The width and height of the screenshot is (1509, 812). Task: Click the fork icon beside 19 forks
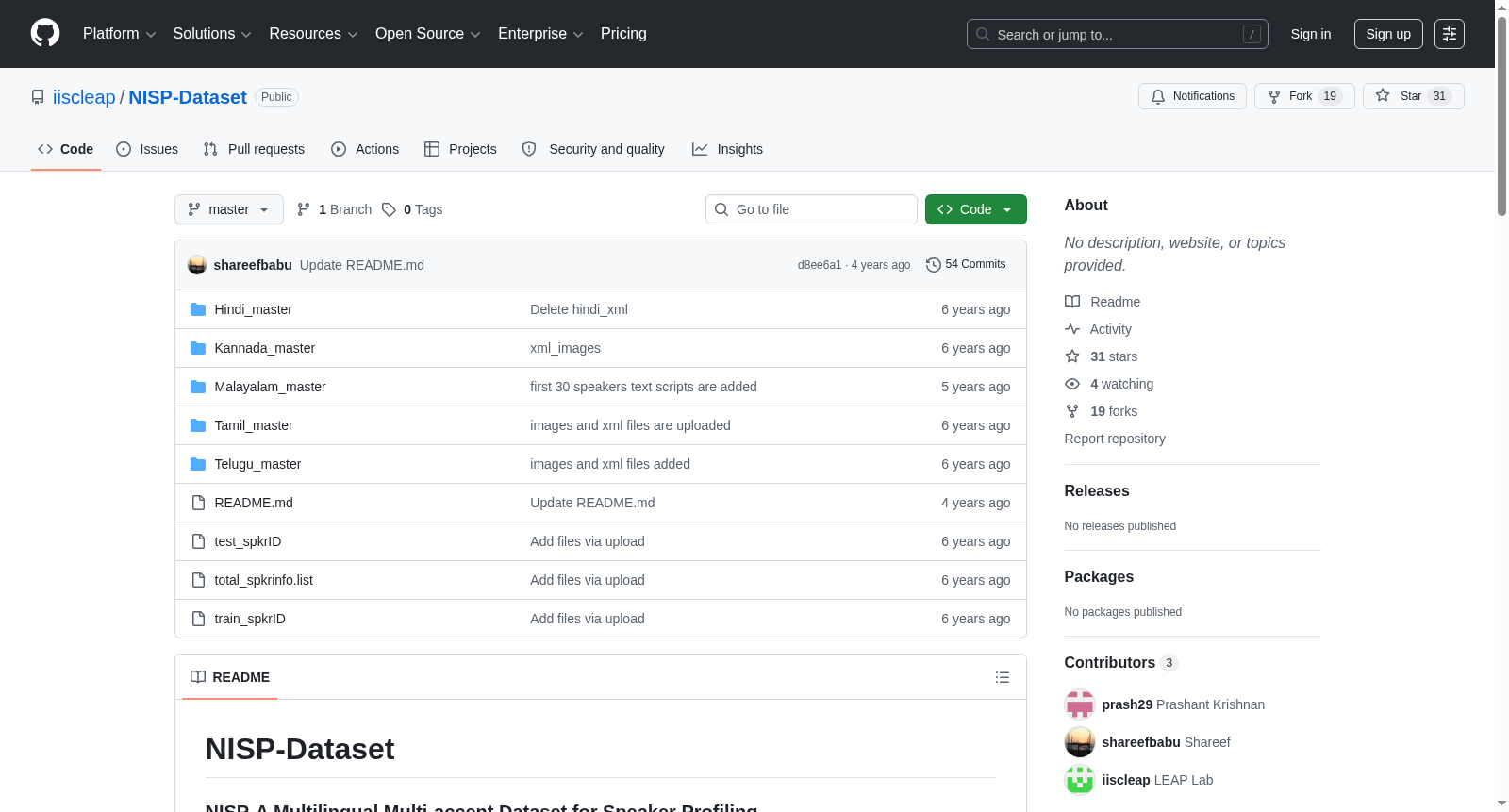(1072, 411)
